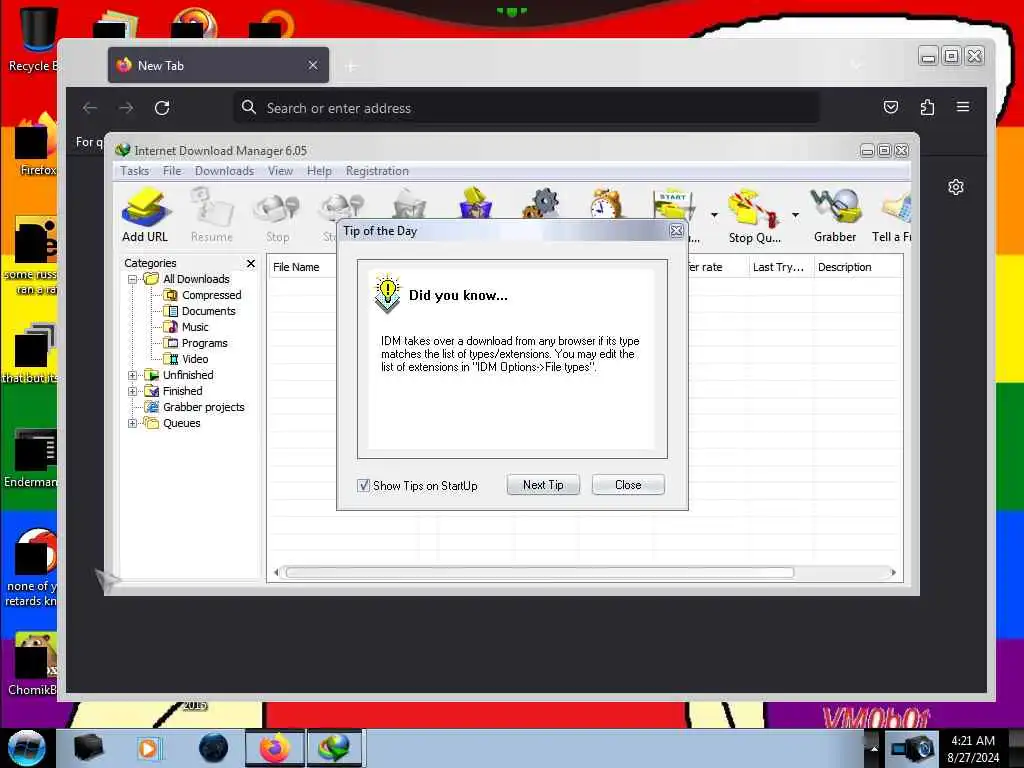
Task: Open New Tab personalize gear icon
Action: tap(956, 187)
